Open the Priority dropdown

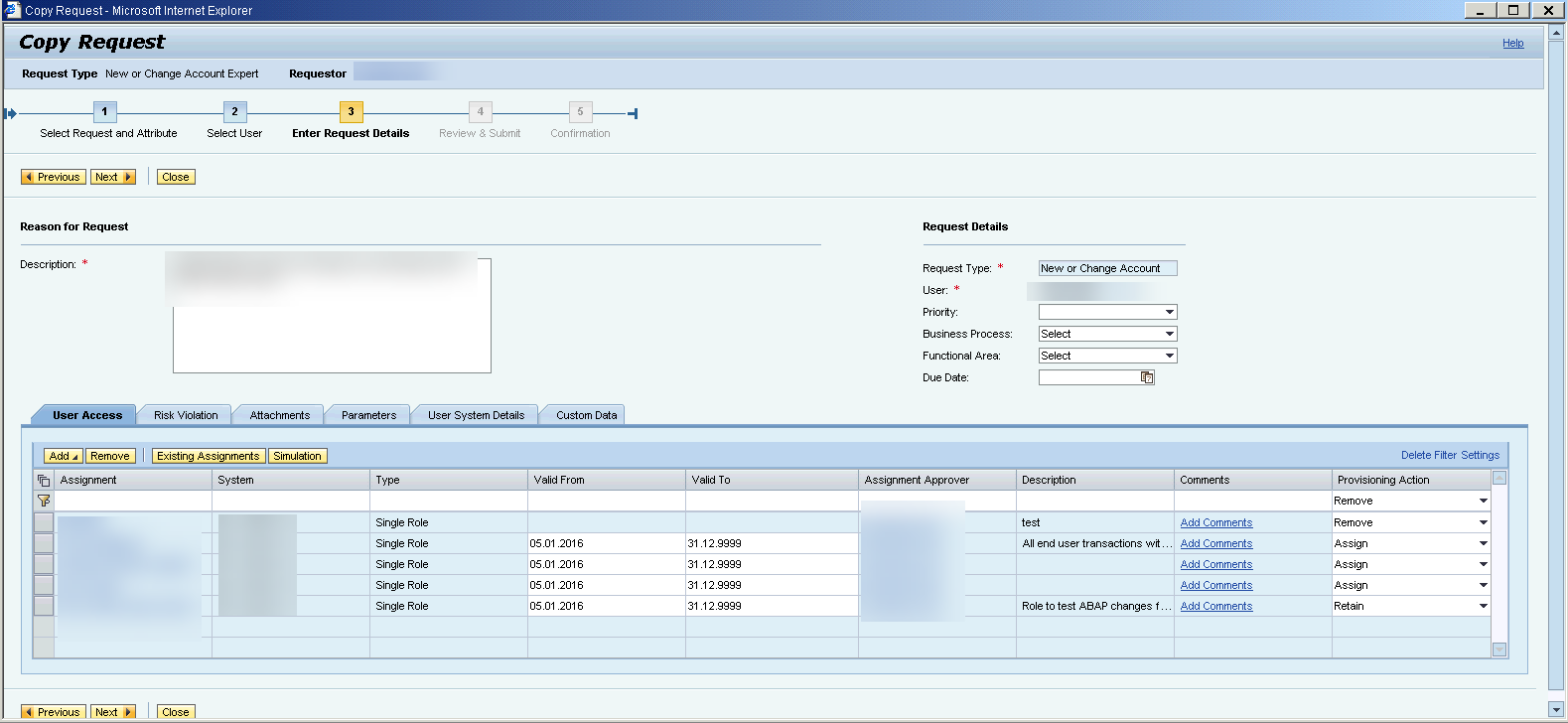tap(1170, 312)
